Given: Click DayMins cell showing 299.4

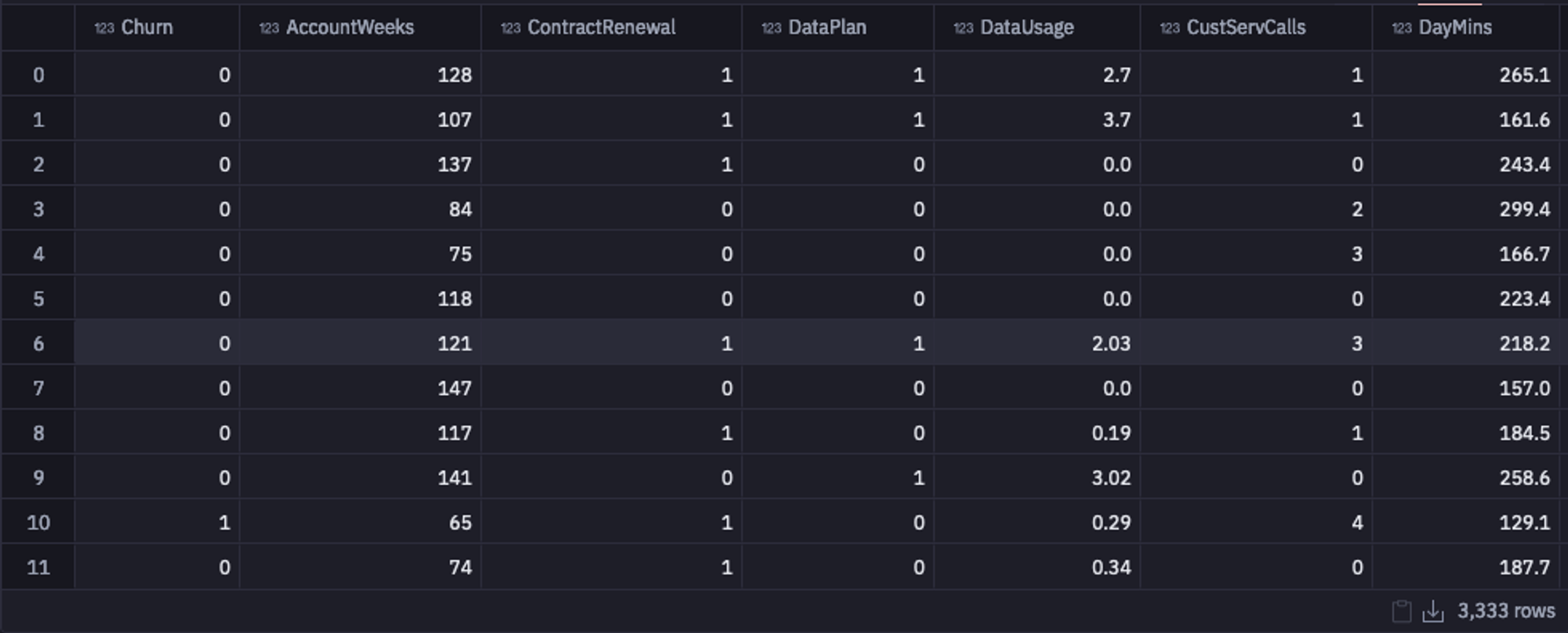Looking at the screenshot, I should 1524,209.
